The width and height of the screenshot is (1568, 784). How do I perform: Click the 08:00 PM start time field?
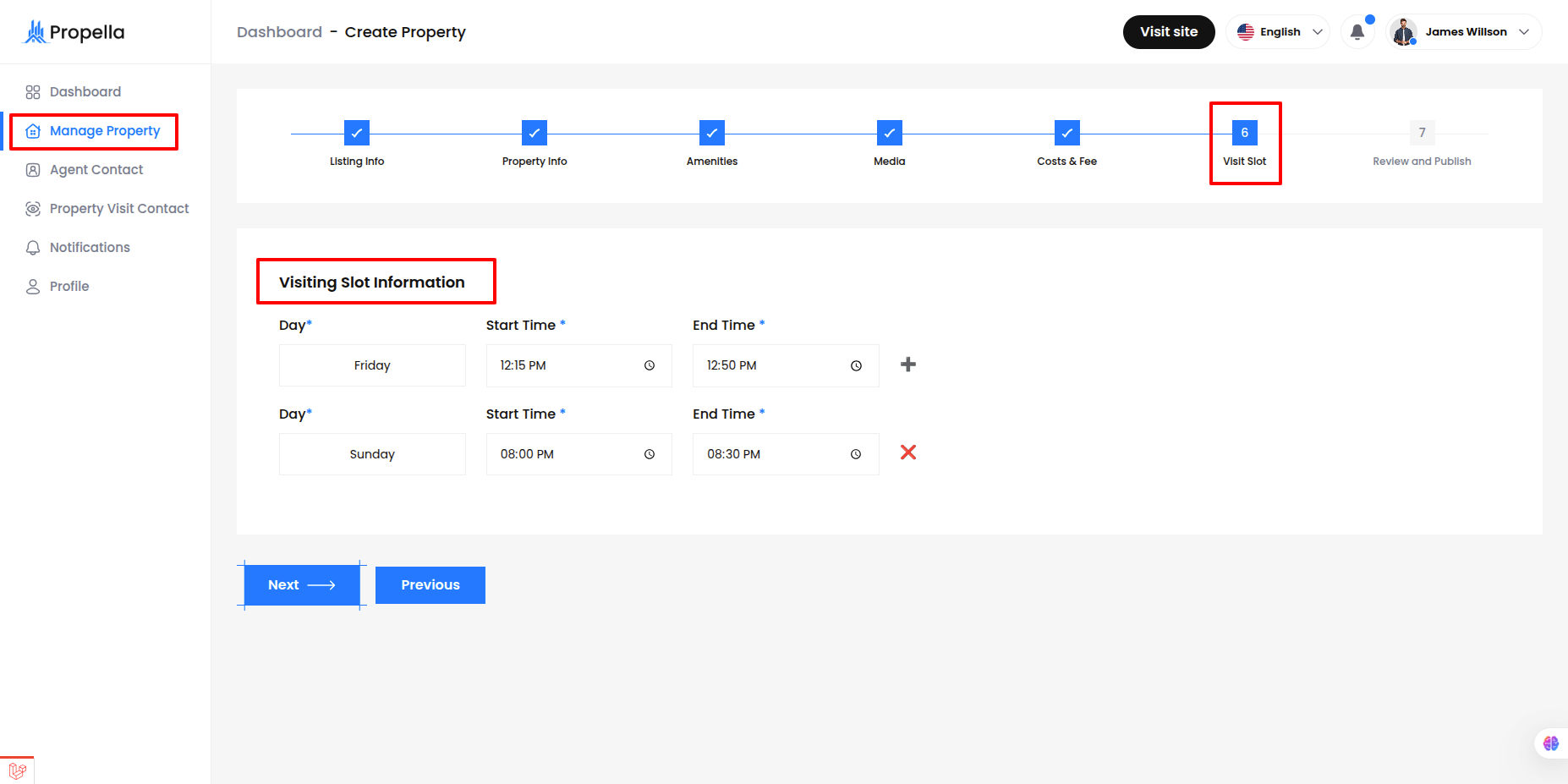pos(579,454)
